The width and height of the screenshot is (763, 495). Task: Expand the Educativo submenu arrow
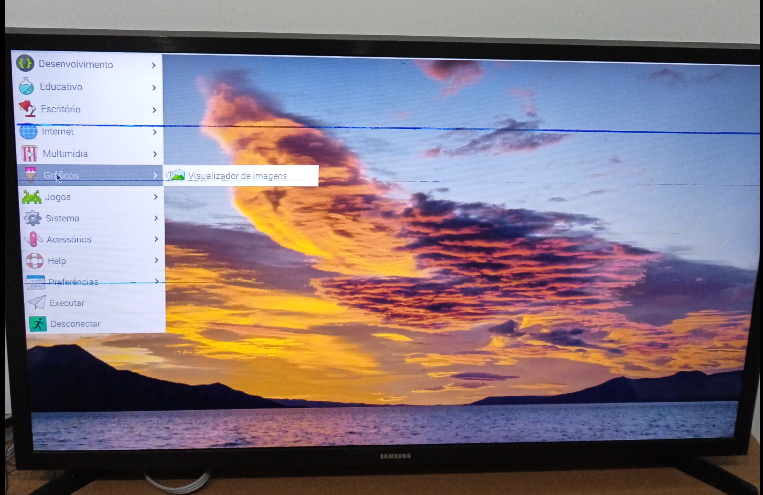(154, 87)
